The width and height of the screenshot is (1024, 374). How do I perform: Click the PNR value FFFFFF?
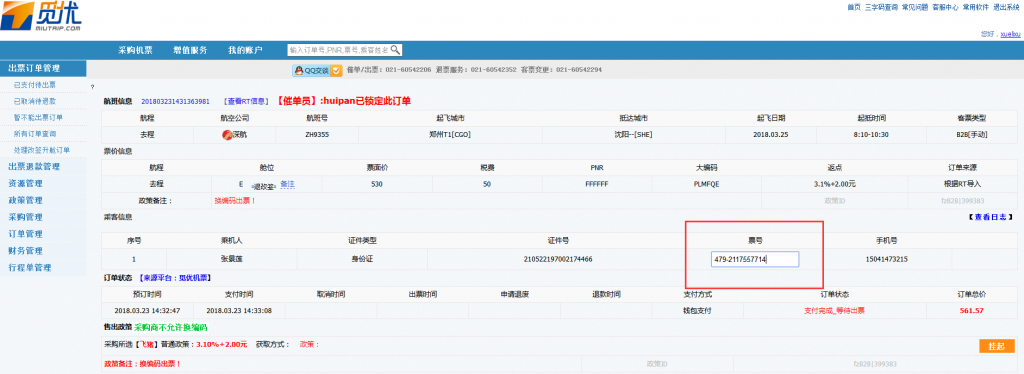pyautogui.click(x=597, y=184)
